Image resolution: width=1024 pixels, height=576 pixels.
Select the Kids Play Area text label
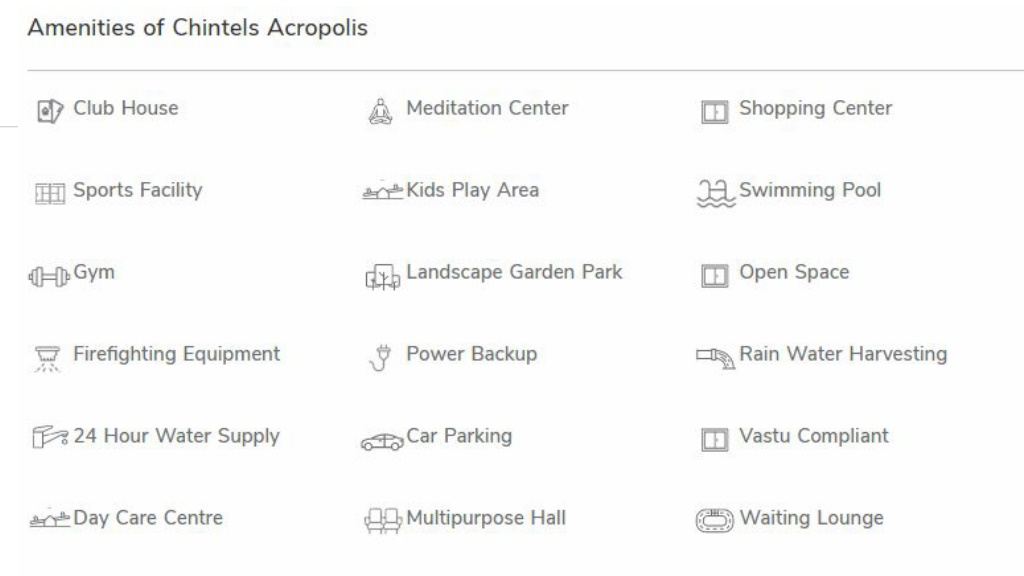point(472,190)
